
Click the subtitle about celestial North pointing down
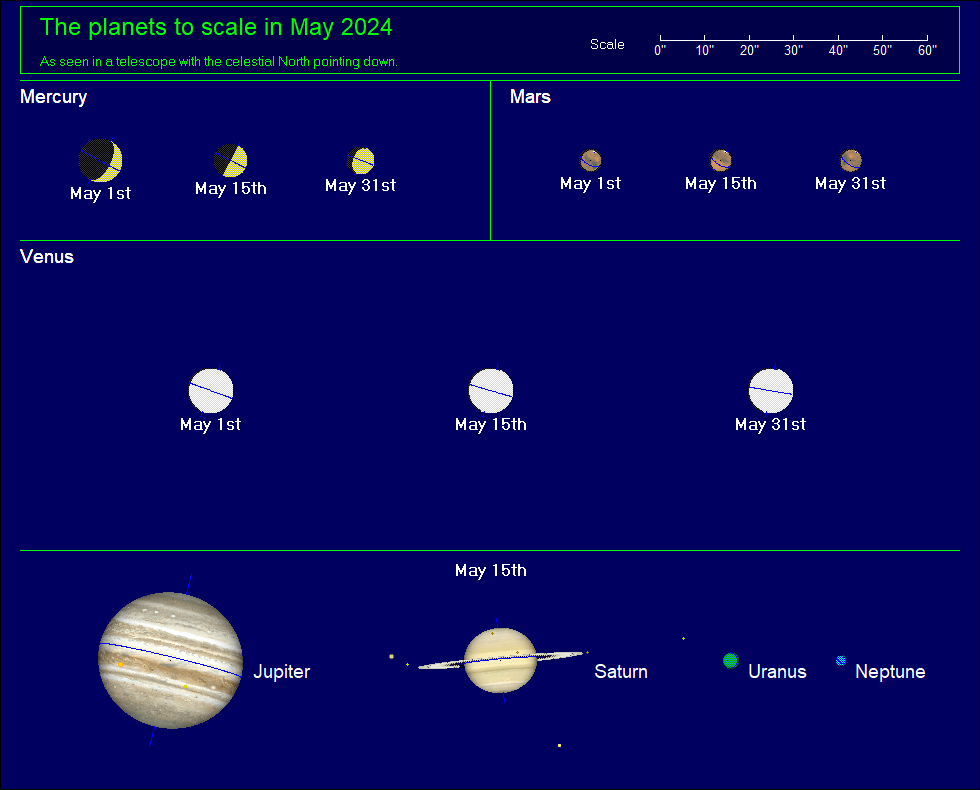tap(219, 61)
